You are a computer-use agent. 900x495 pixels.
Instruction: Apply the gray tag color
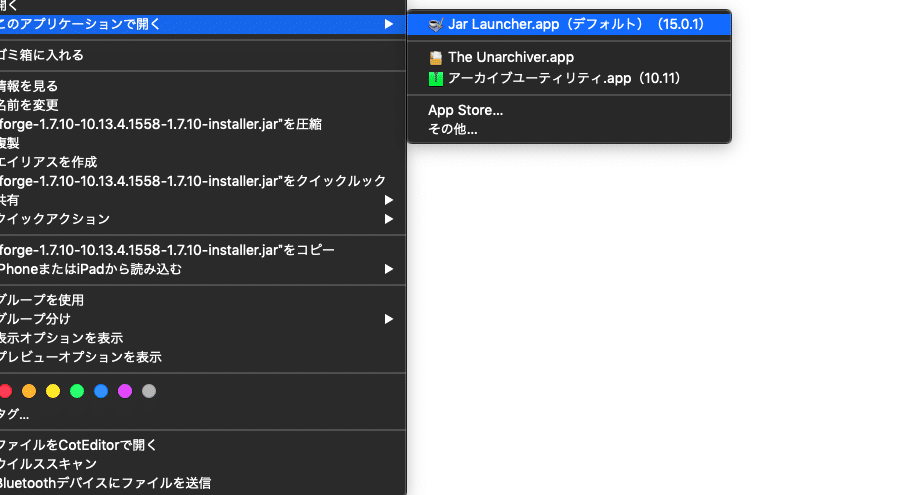pyautogui.click(x=149, y=391)
